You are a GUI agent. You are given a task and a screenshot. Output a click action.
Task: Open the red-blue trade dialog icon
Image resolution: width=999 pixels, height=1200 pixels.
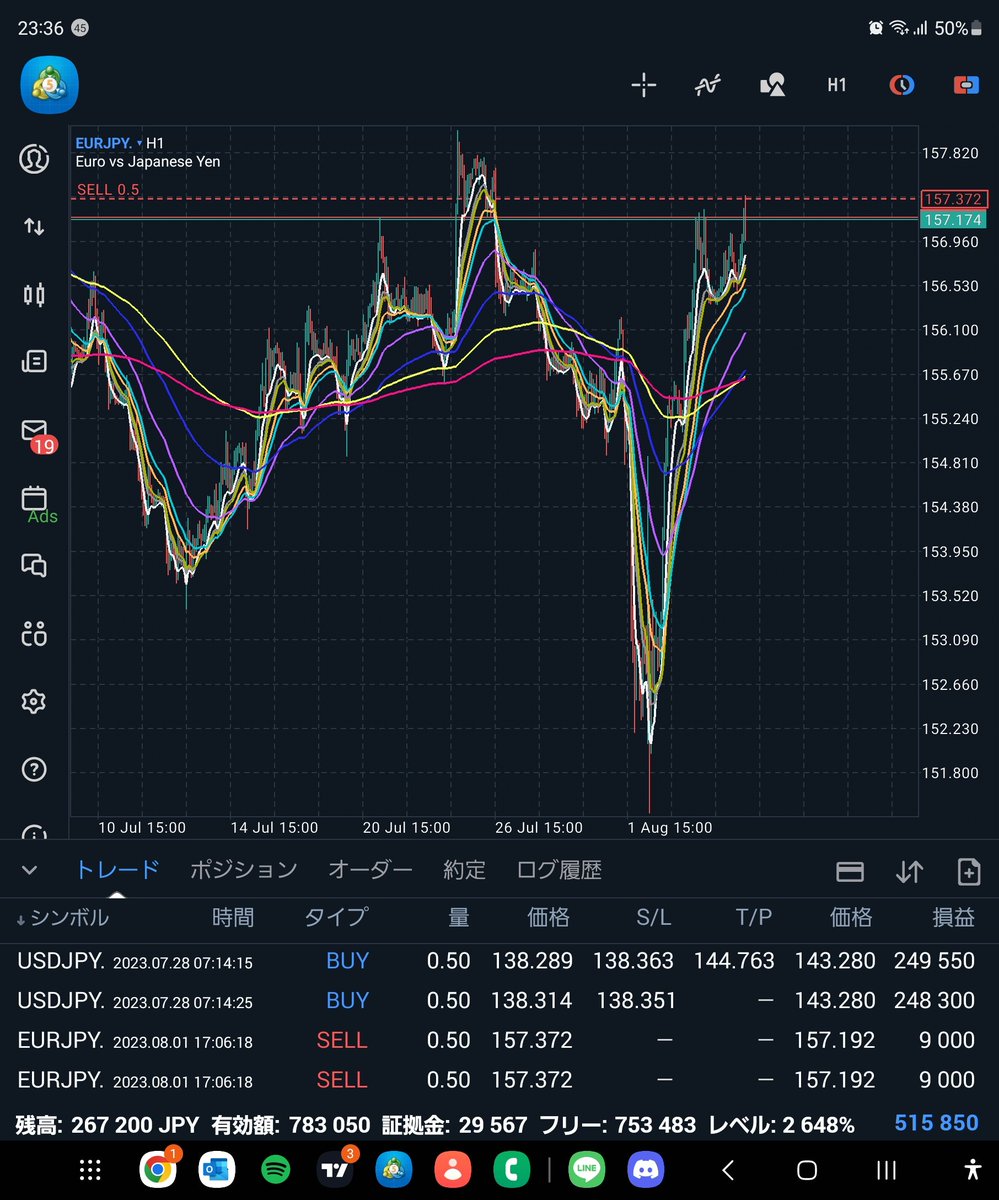pos(966,85)
